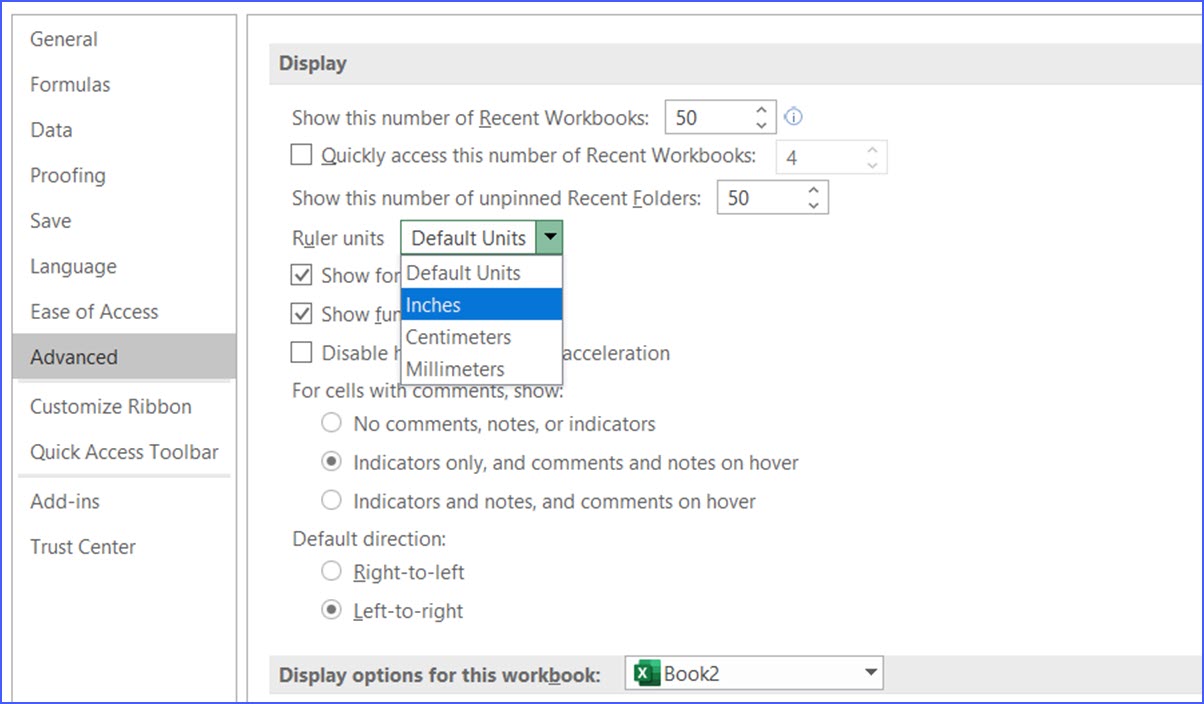Enable quick access to Recent Workbooks
The image size is (1204, 704).
(301, 155)
